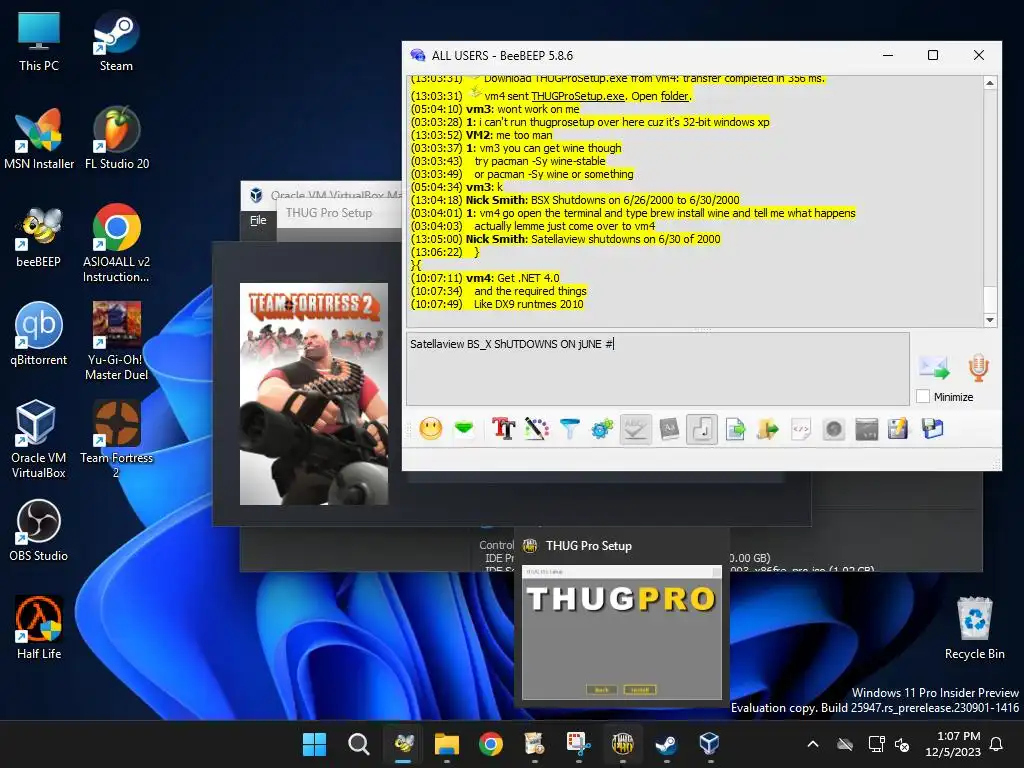Click the Team Fortress 2 cover art
1024x768 pixels.
click(313, 394)
